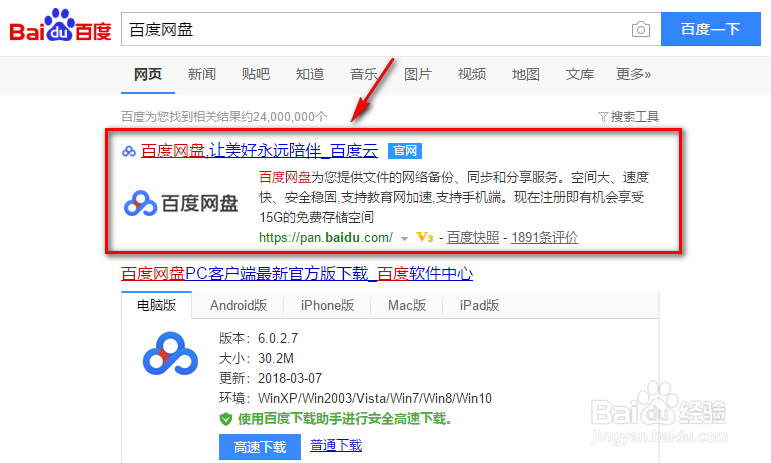Select the 电脑版 download tab
This screenshot has height=463, width=771.
(156, 305)
